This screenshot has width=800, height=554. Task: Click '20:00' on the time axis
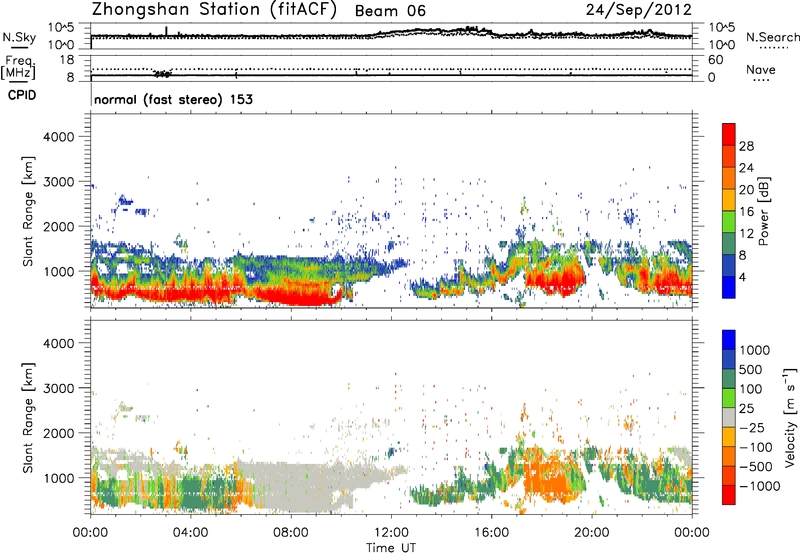click(x=591, y=533)
